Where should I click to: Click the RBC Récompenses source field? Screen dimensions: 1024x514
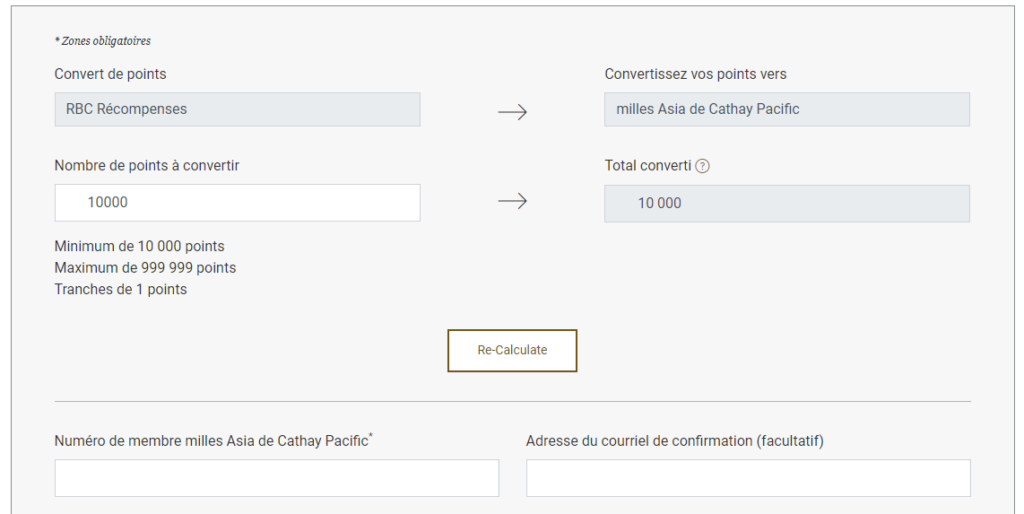(x=237, y=109)
